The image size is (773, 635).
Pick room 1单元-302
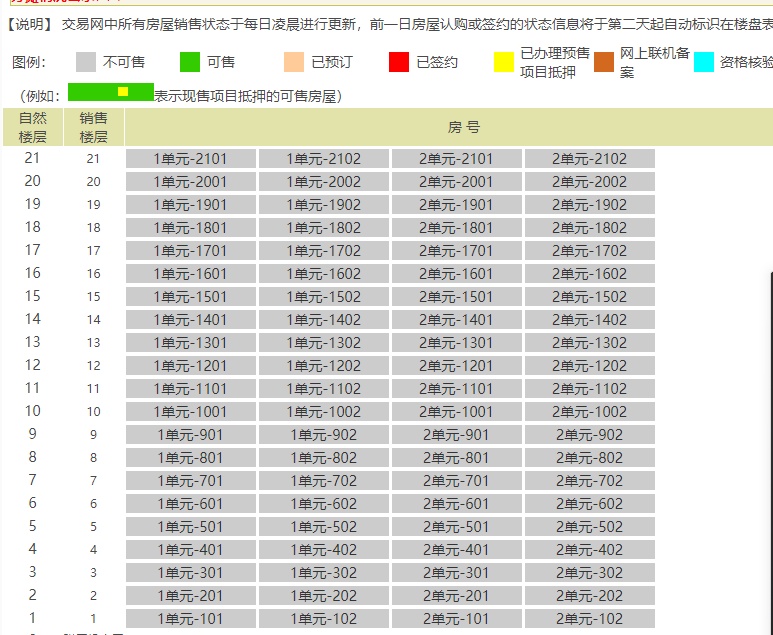click(324, 573)
